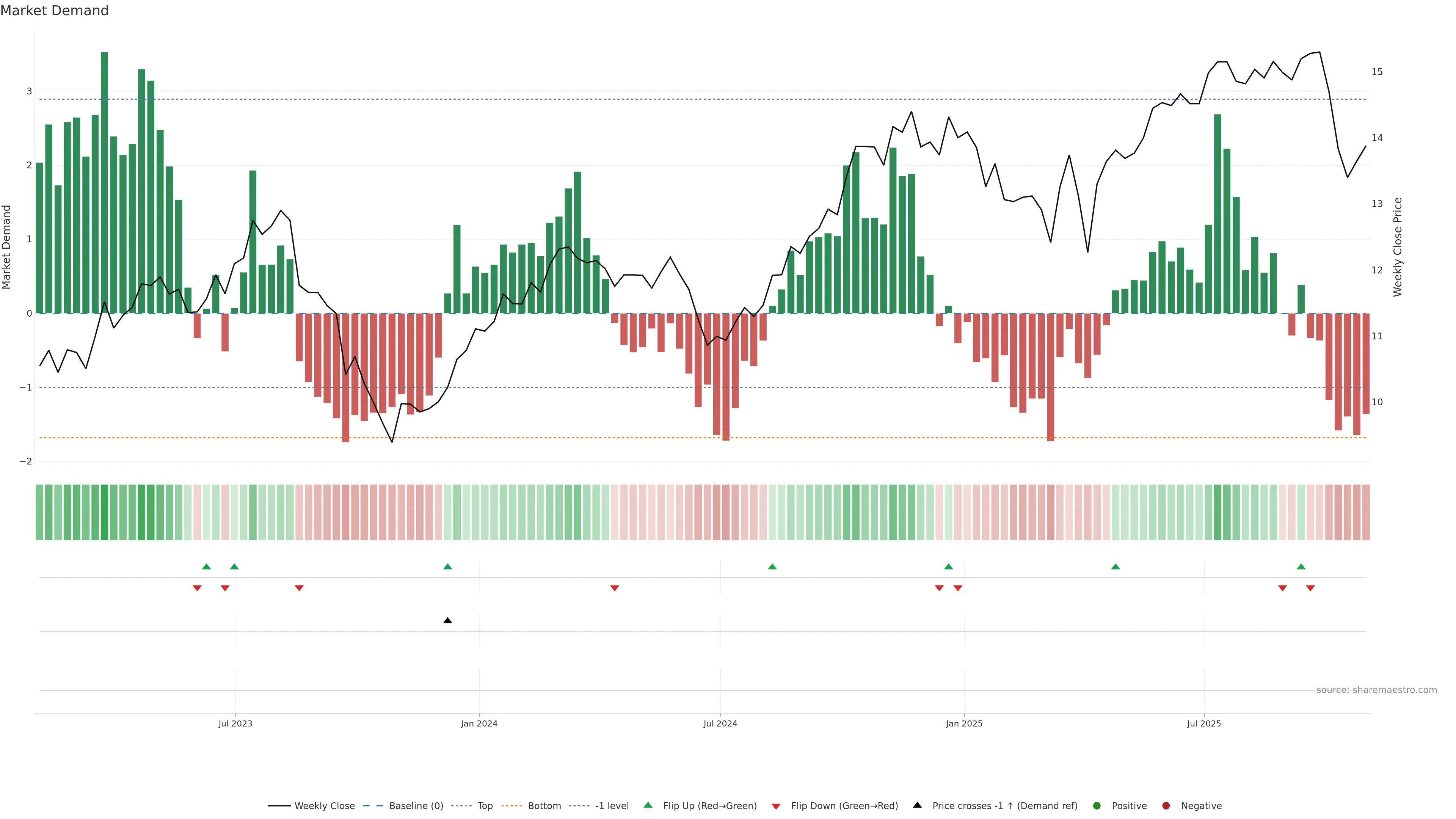Viewport: 1456px width, 819px height.
Task: Click the flip-up triangle near Jan 2025
Action: pyautogui.click(x=948, y=566)
